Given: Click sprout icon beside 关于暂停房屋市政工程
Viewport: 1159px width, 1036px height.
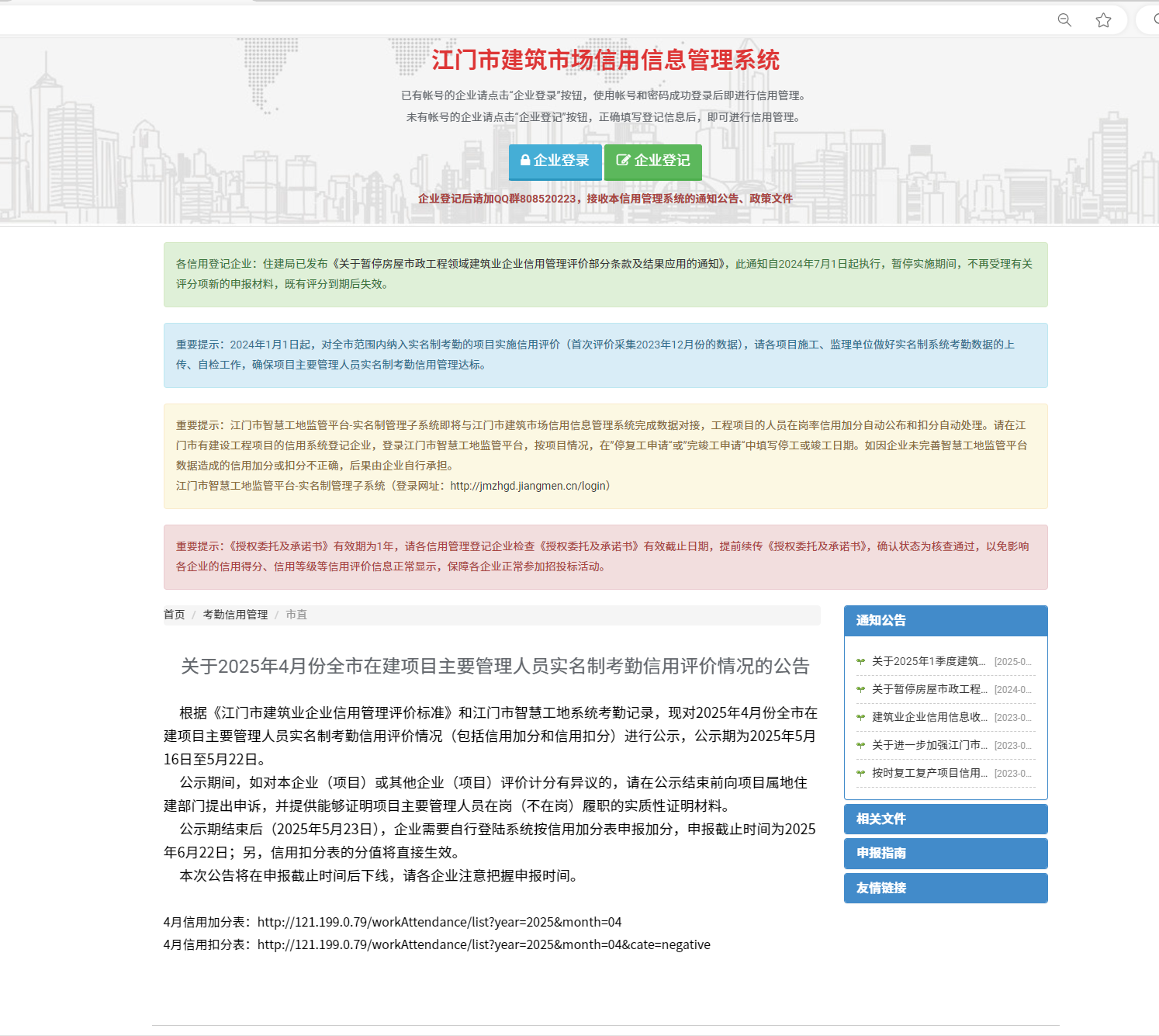Looking at the screenshot, I should tap(860, 689).
